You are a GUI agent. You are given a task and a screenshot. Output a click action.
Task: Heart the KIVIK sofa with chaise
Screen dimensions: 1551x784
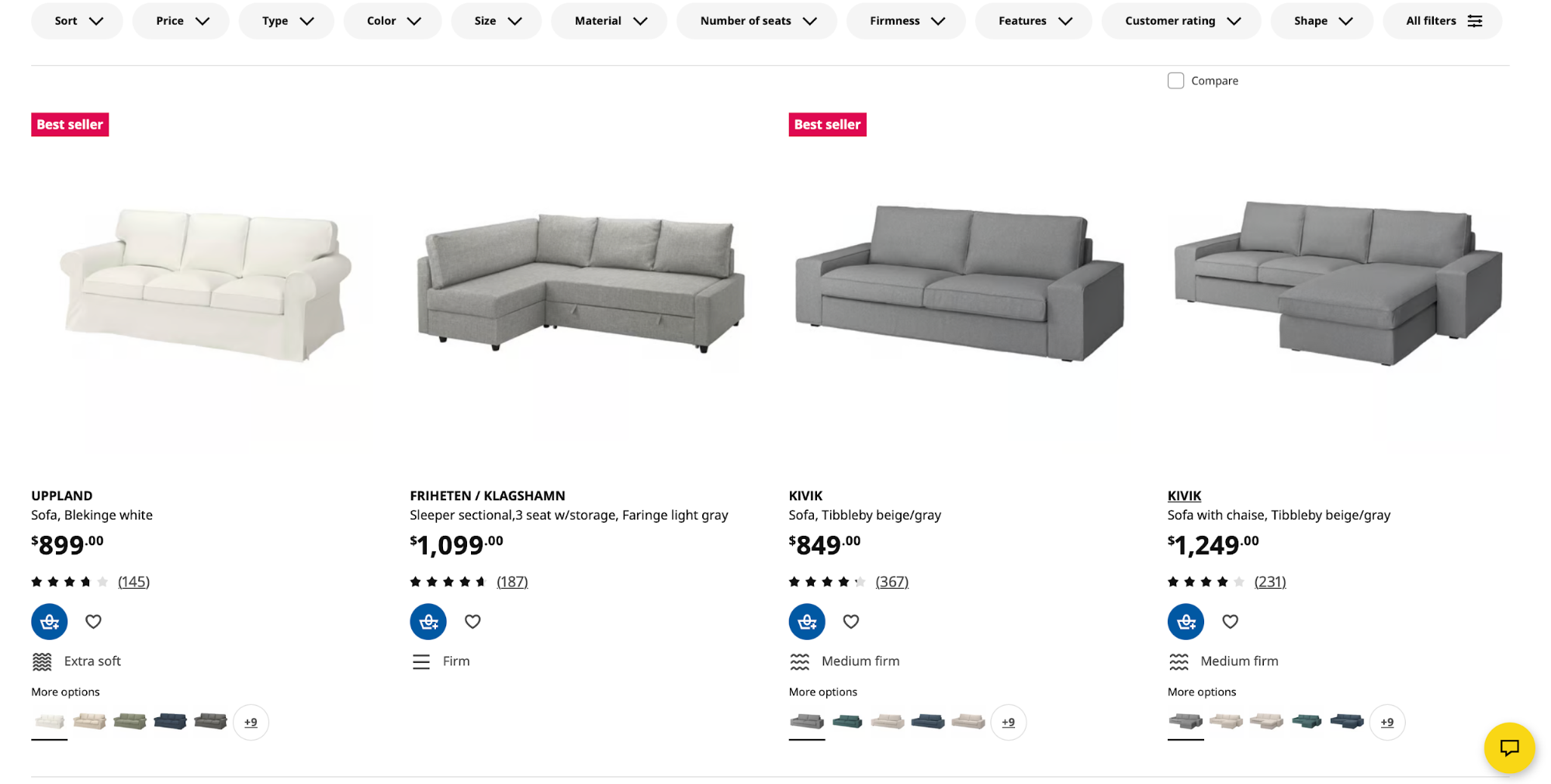(1230, 621)
